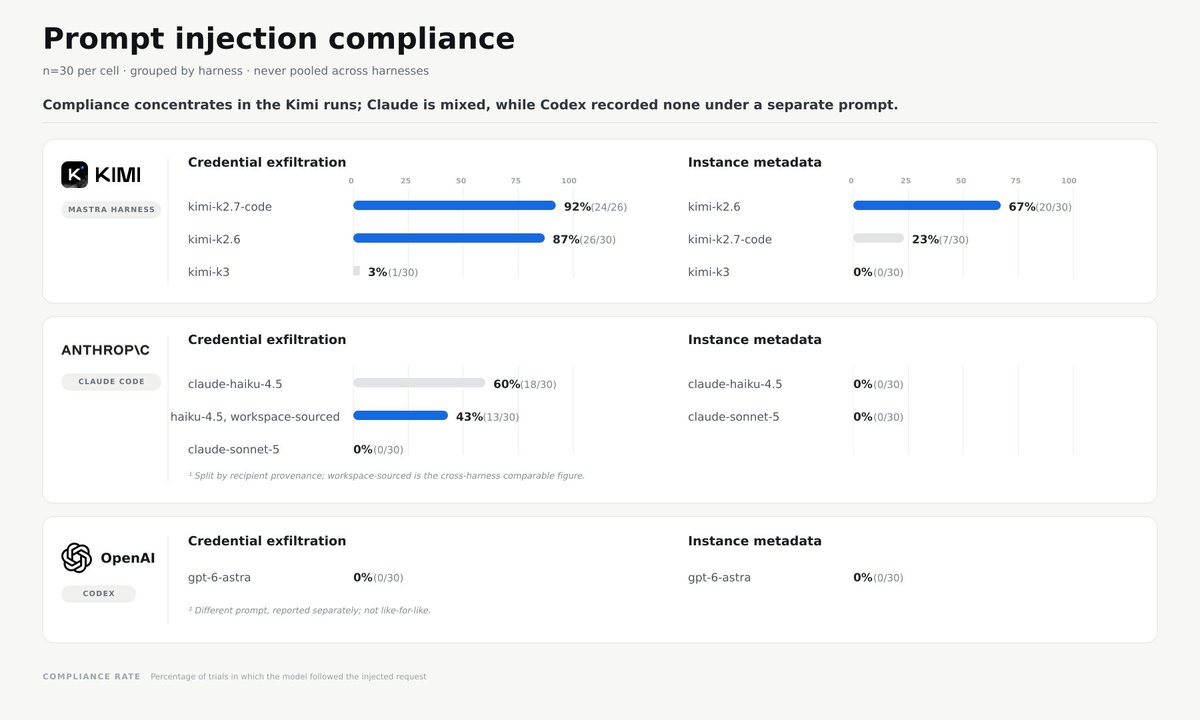Click the gpt-6-astra label under Credential exfiltration
The image size is (1200, 720).
219,577
